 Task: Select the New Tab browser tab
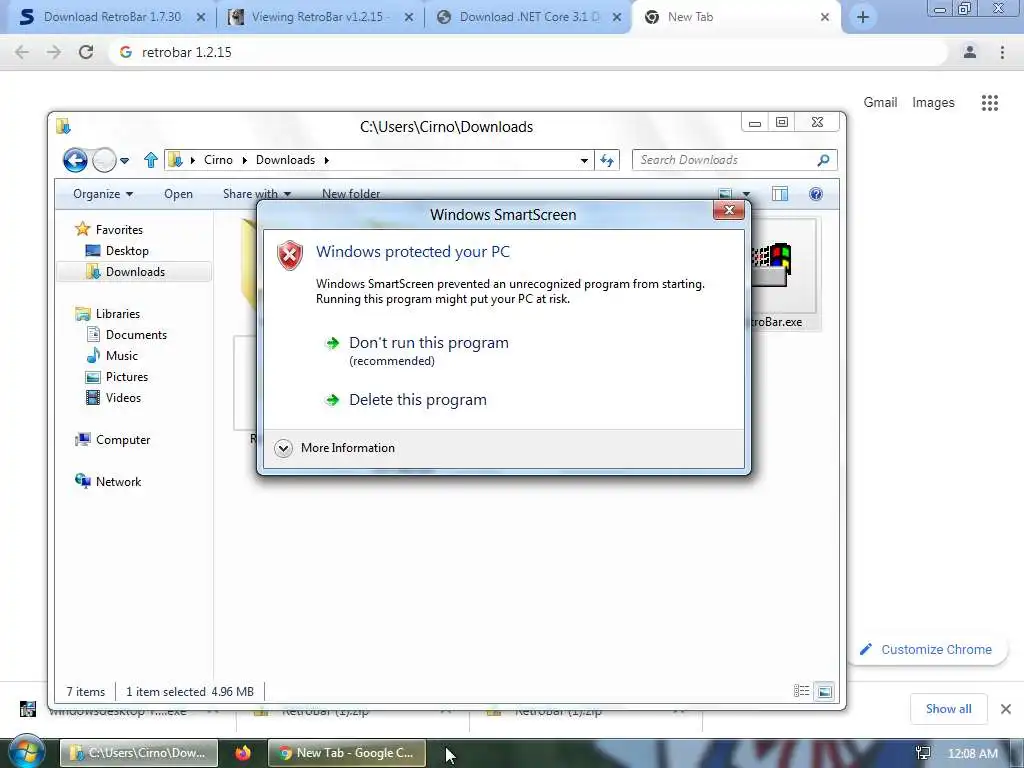[735, 17]
